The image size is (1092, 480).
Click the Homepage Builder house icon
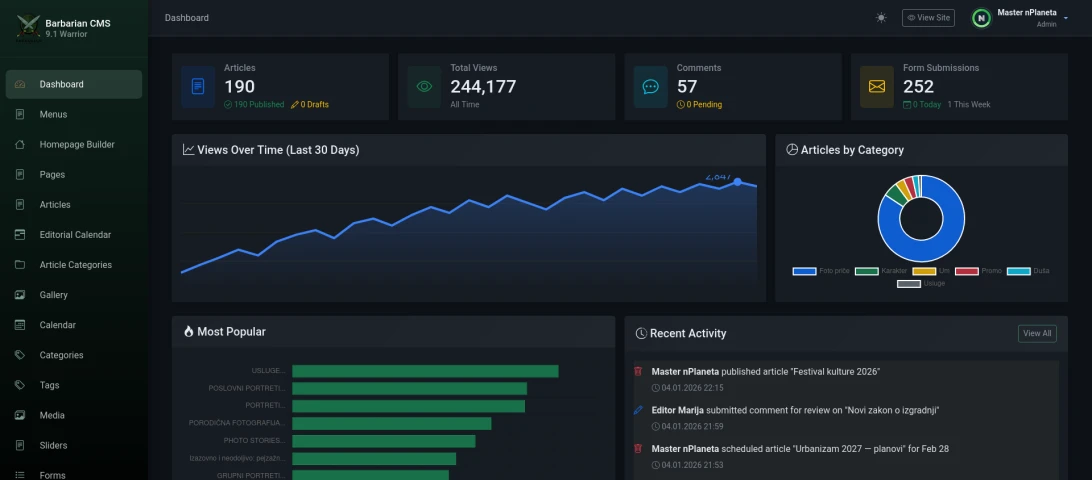pyautogui.click(x=20, y=145)
